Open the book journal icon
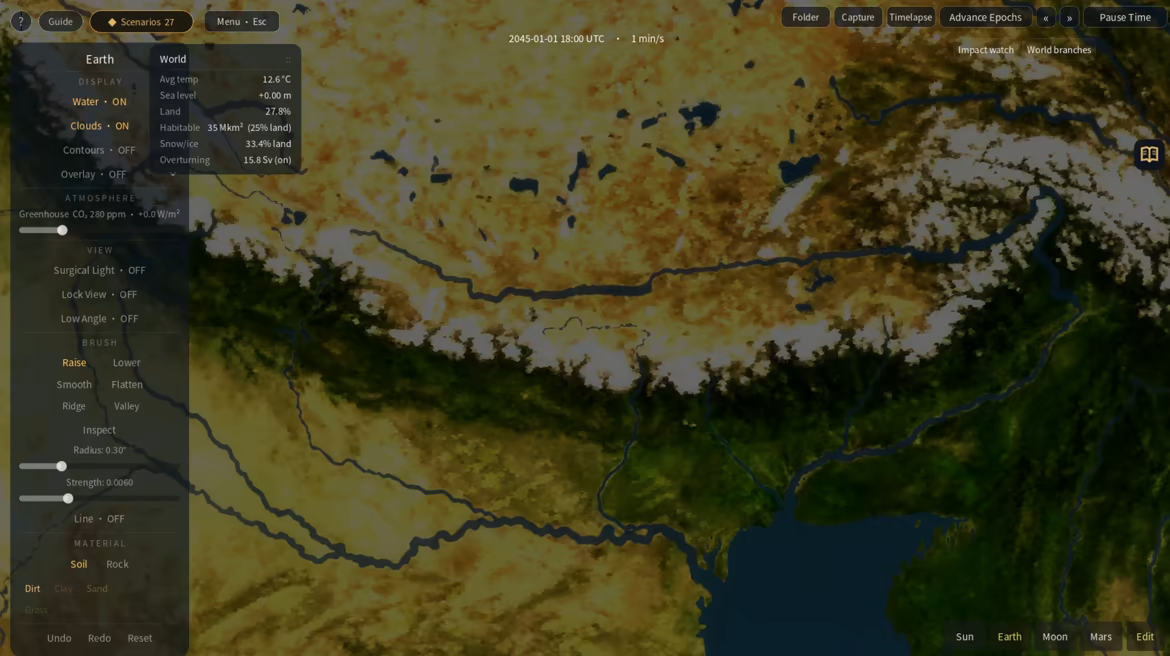This screenshot has width=1170, height=656. pyautogui.click(x=1149, y=154)
